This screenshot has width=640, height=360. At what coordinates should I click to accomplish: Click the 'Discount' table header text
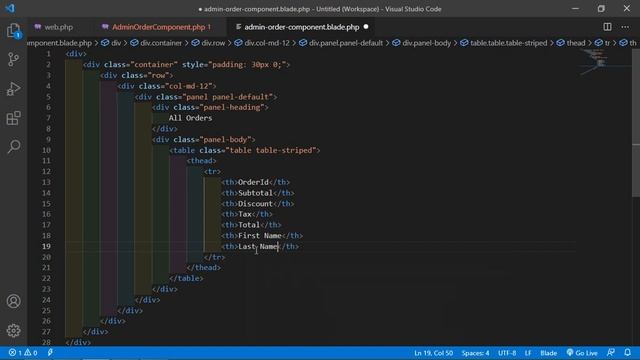255,204
